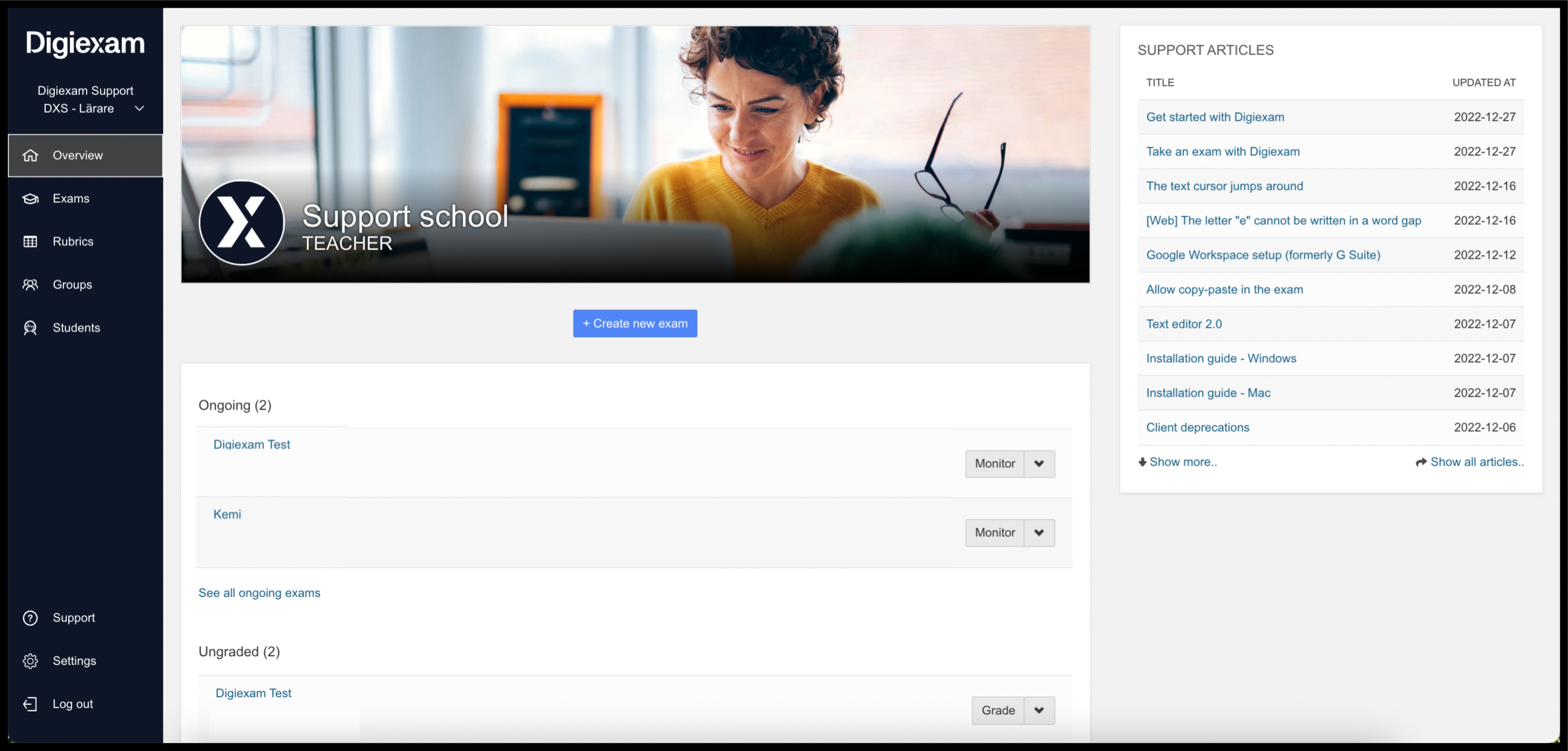This screenshot has width=1568, height=751.
Task: Open dropdown next to Monitor for Digiexam Test
Action: [1039, 463]
